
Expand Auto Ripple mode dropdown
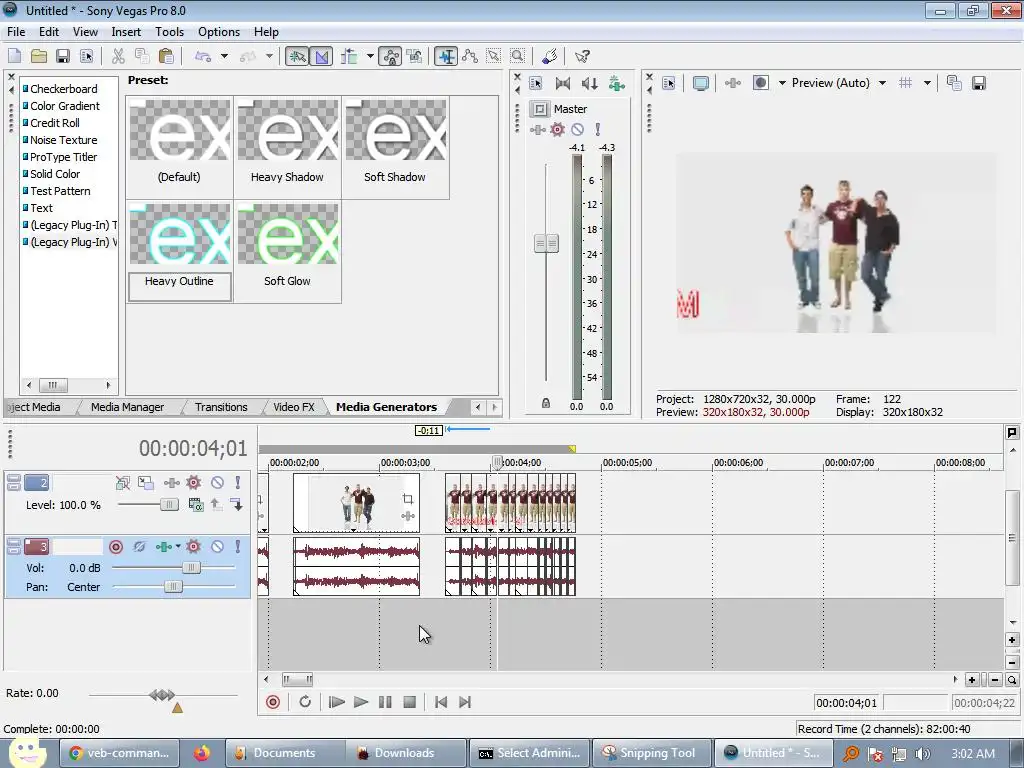click(x=370, y=56)
